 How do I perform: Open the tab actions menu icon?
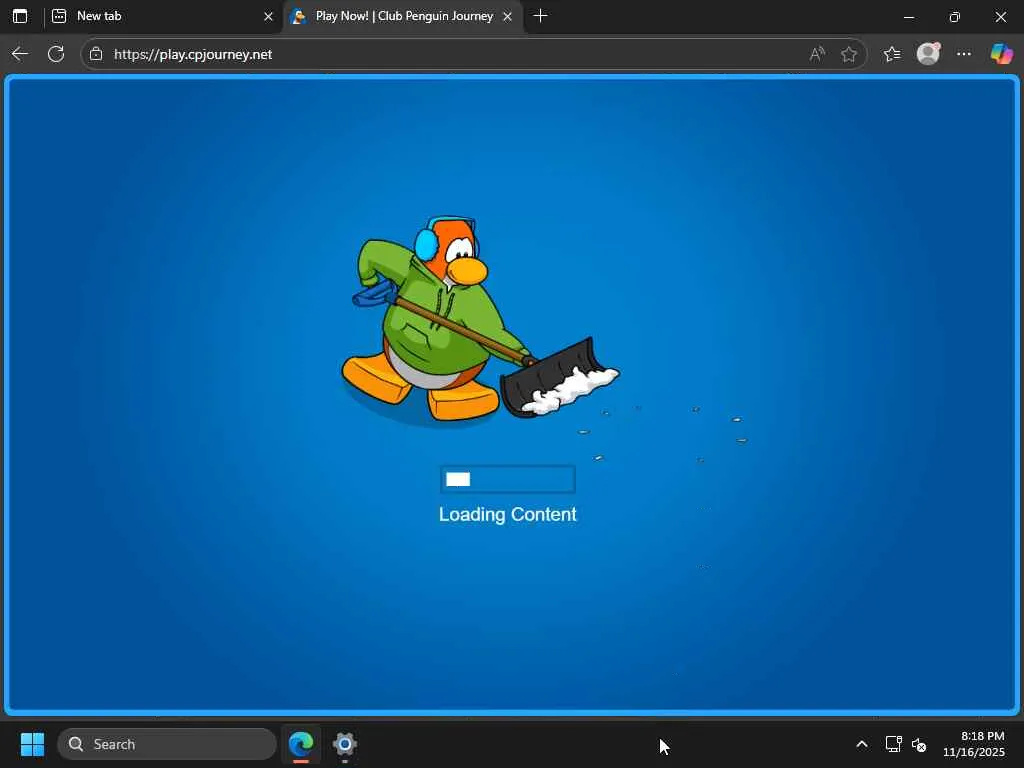20,16
